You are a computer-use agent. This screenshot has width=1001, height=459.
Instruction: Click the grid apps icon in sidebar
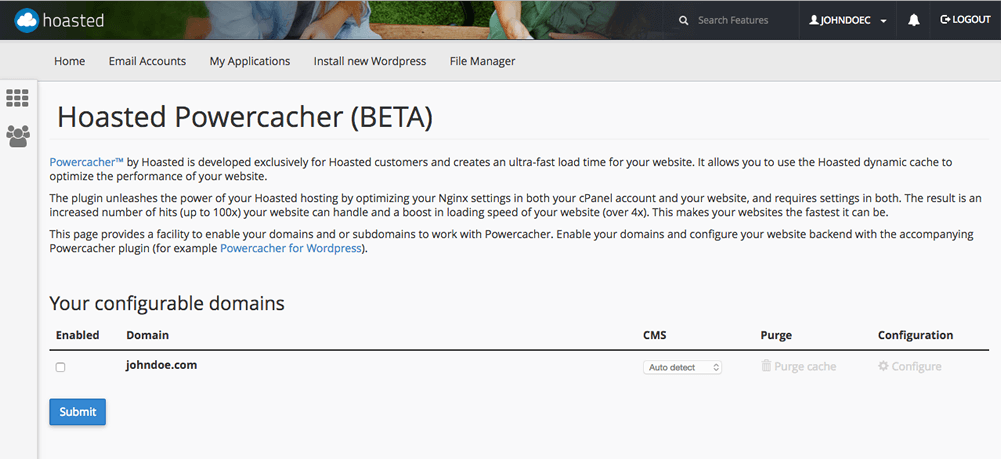(17, 98)
